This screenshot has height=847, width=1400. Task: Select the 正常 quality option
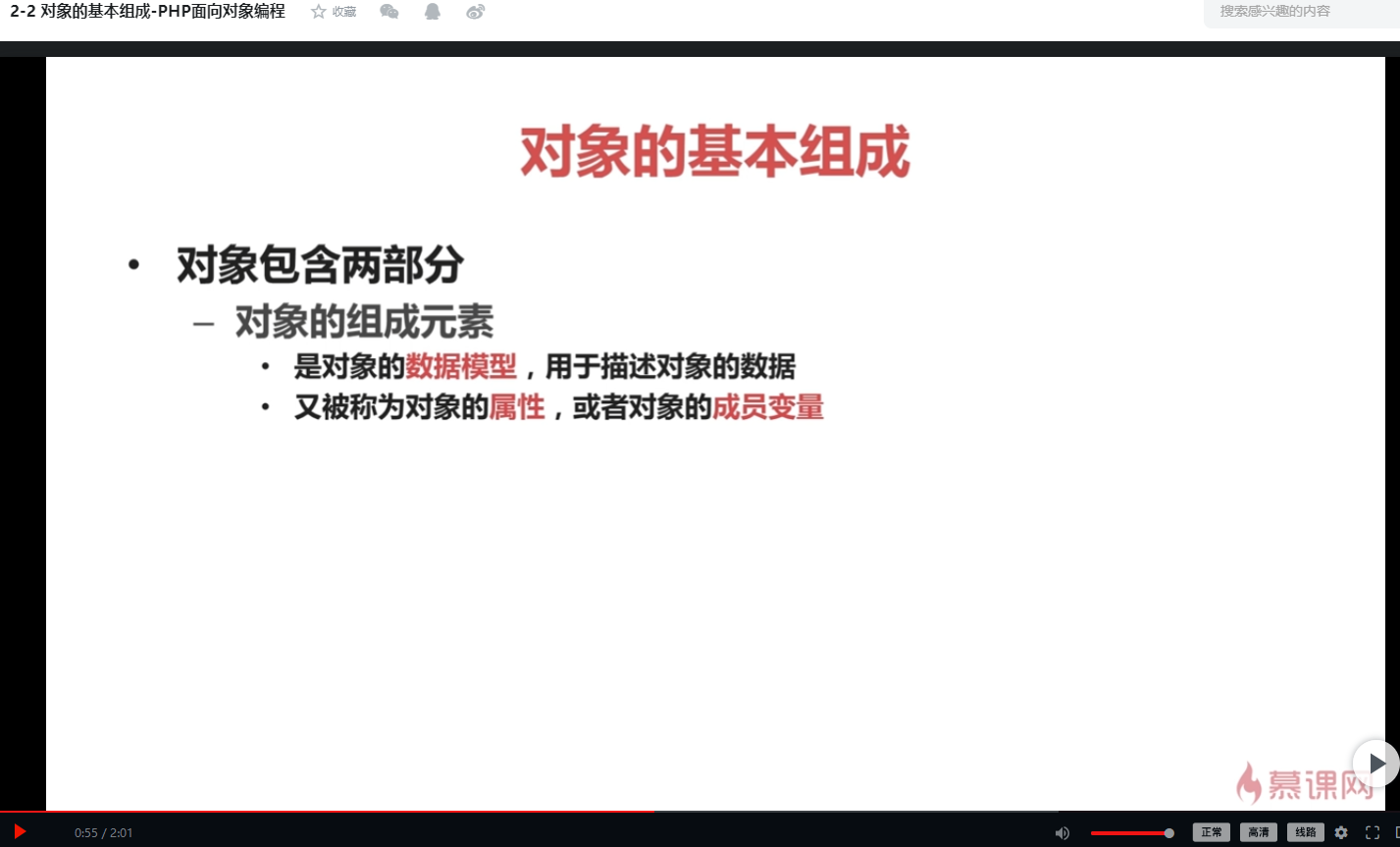tap(1212, 831)
